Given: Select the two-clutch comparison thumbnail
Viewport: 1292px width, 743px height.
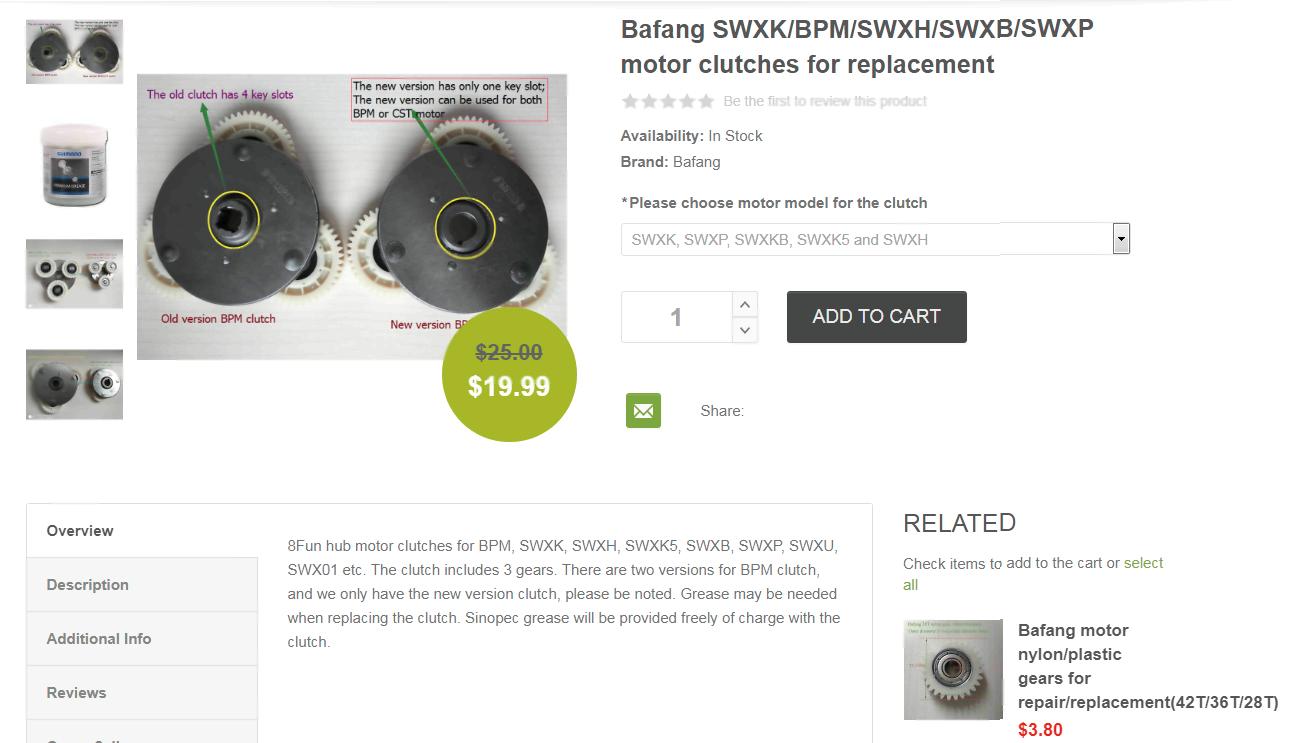Looking at the screenshot, I should (x=74, y=50).
